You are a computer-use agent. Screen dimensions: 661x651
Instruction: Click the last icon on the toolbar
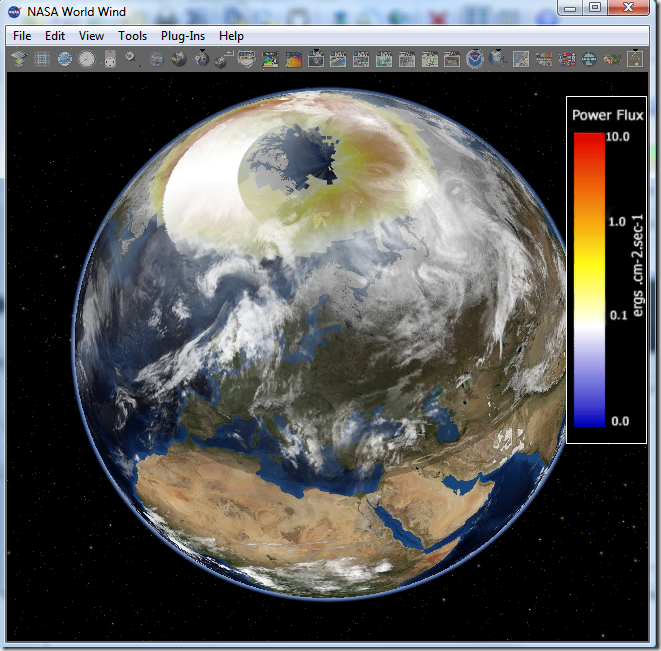[x=635, y=60]
